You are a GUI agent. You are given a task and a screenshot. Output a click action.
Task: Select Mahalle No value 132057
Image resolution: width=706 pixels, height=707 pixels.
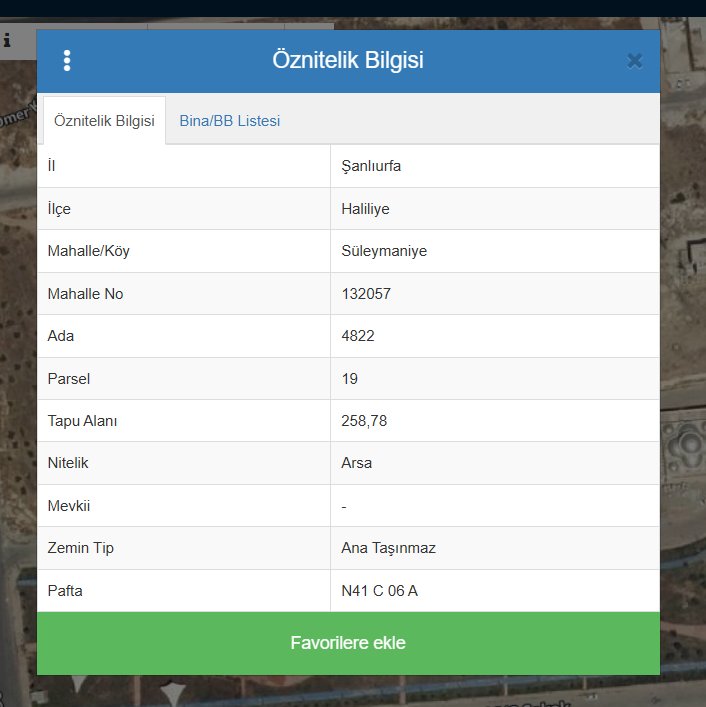pos(366,294)
